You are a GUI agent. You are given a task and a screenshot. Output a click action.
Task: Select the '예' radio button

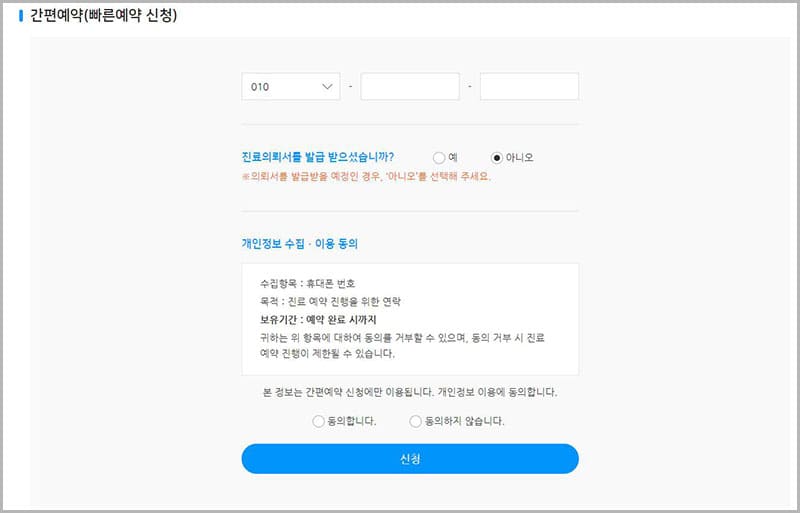coord(438,158)
